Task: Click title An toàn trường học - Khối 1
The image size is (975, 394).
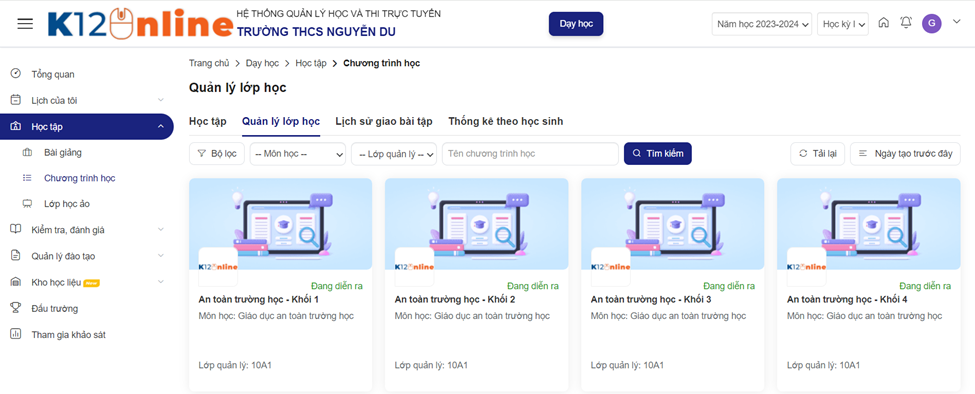Action: tap(259, 300)
